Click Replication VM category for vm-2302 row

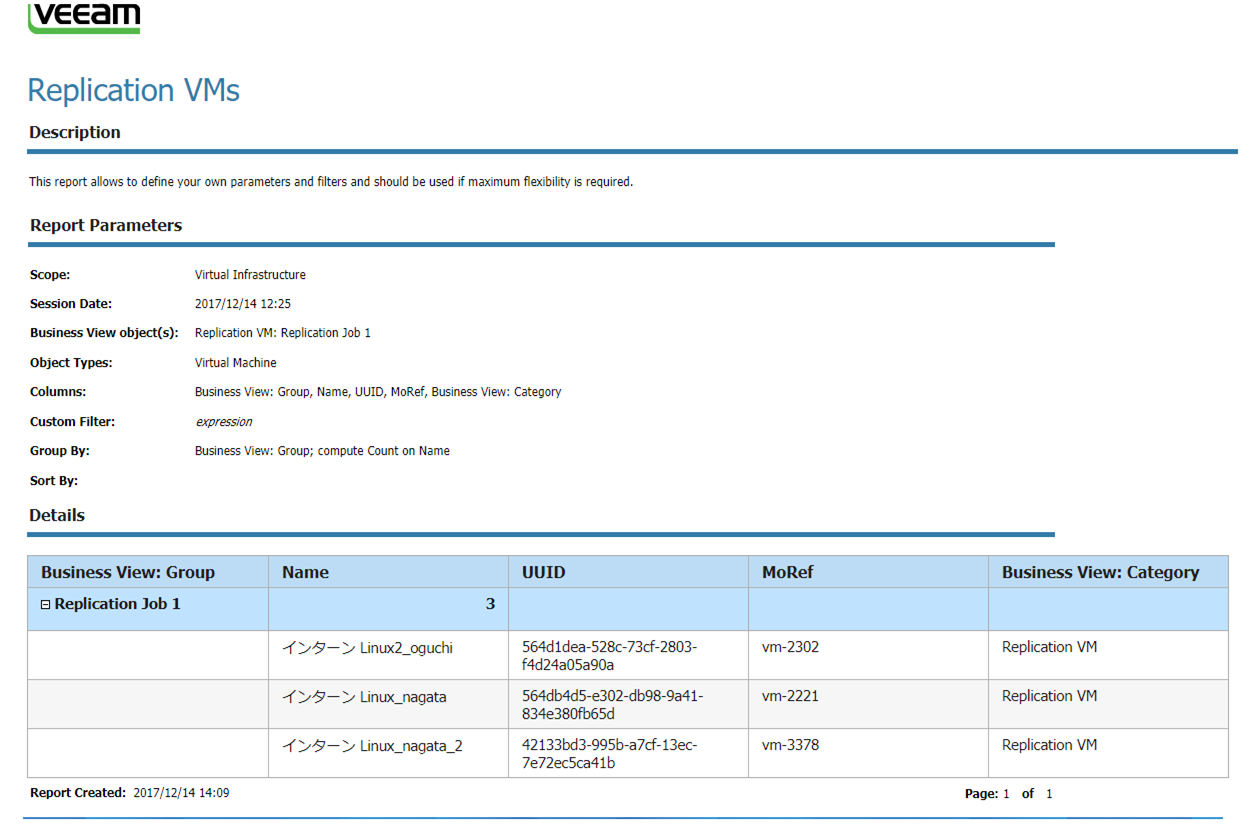coord(1050,647)
